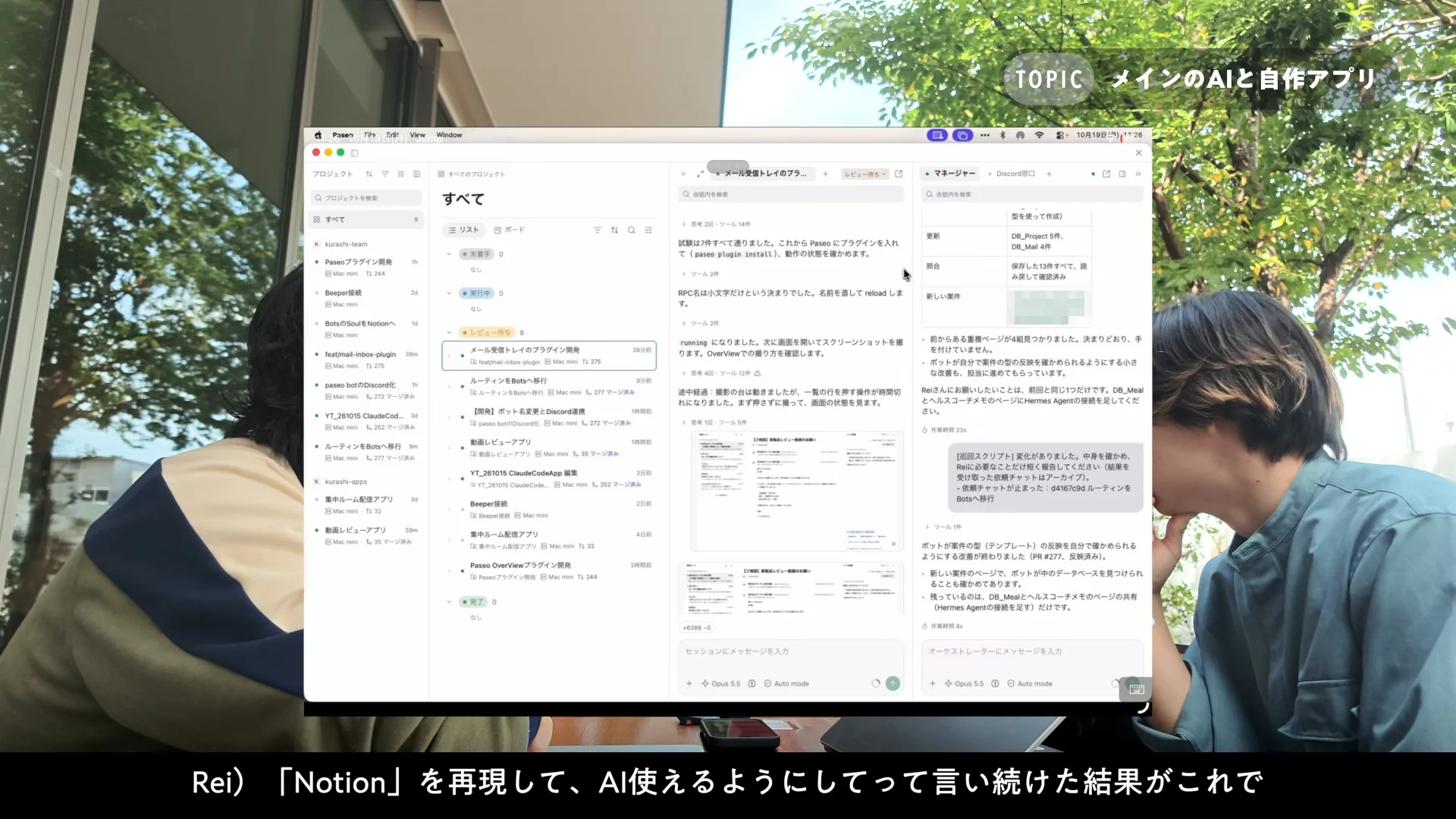Switch to ボード view

coord(510,231)
